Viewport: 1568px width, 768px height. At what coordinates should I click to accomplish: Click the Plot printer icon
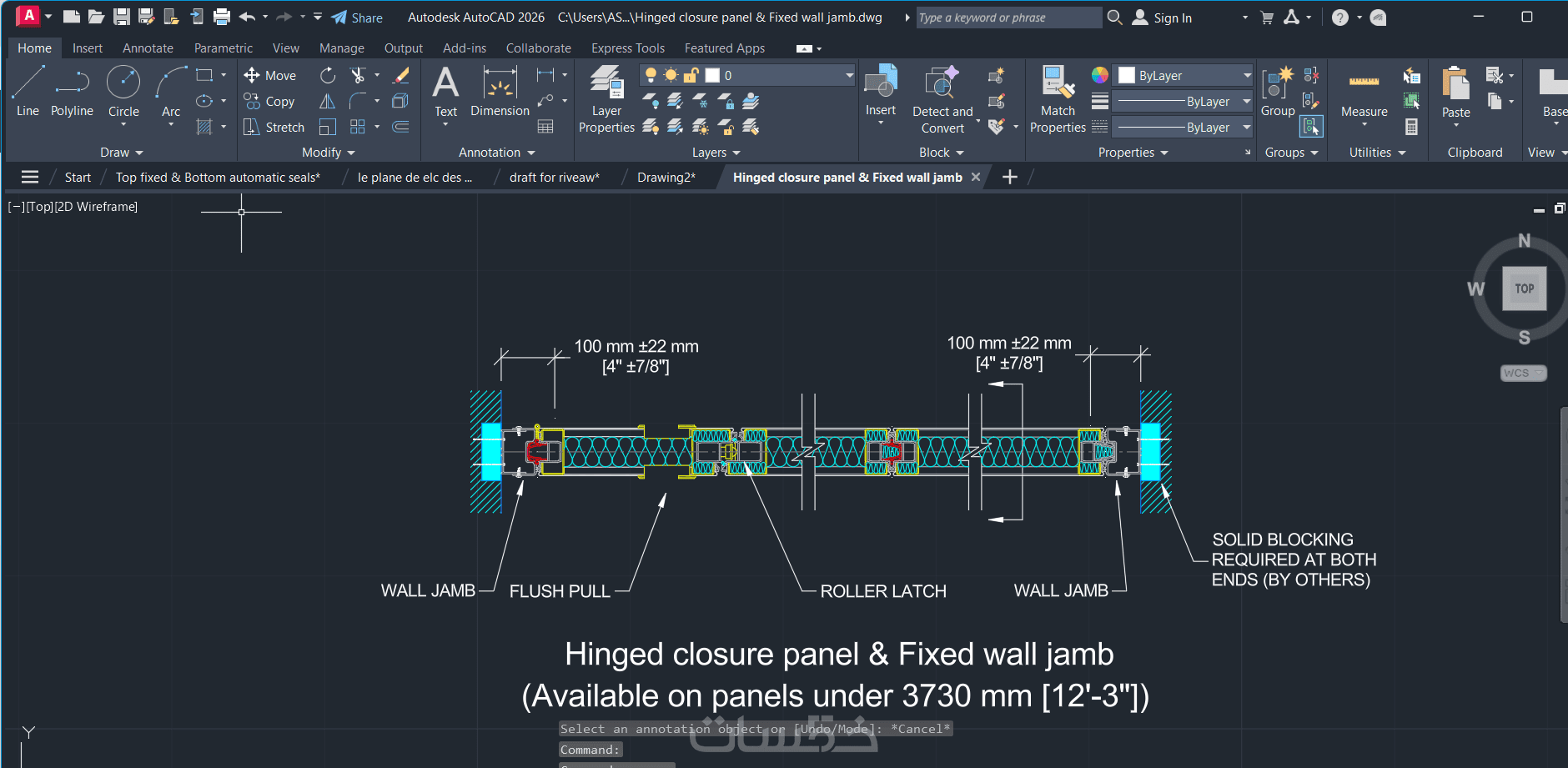pyautogui.click(x=222, y=17)
